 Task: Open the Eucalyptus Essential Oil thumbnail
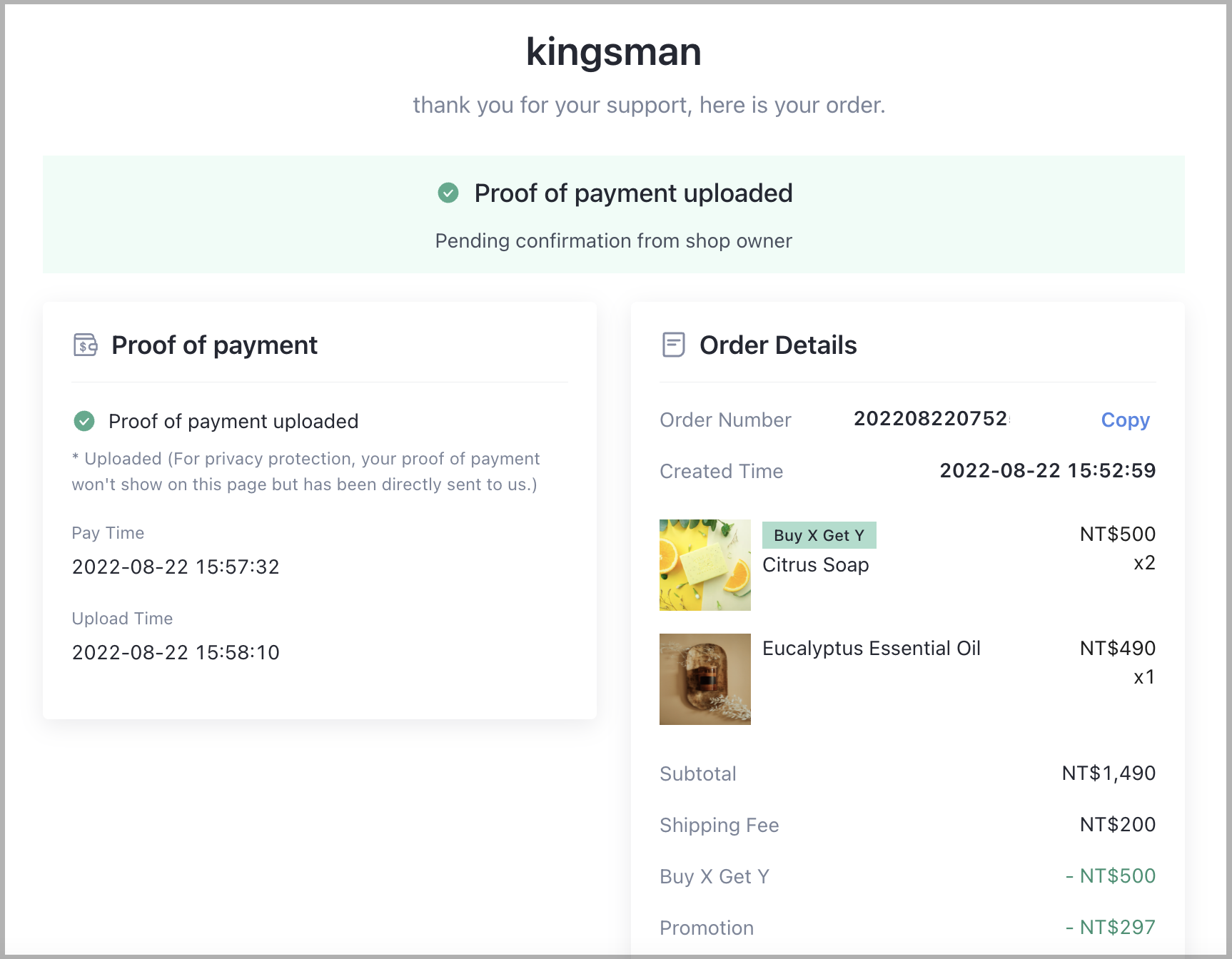point(705,679)
